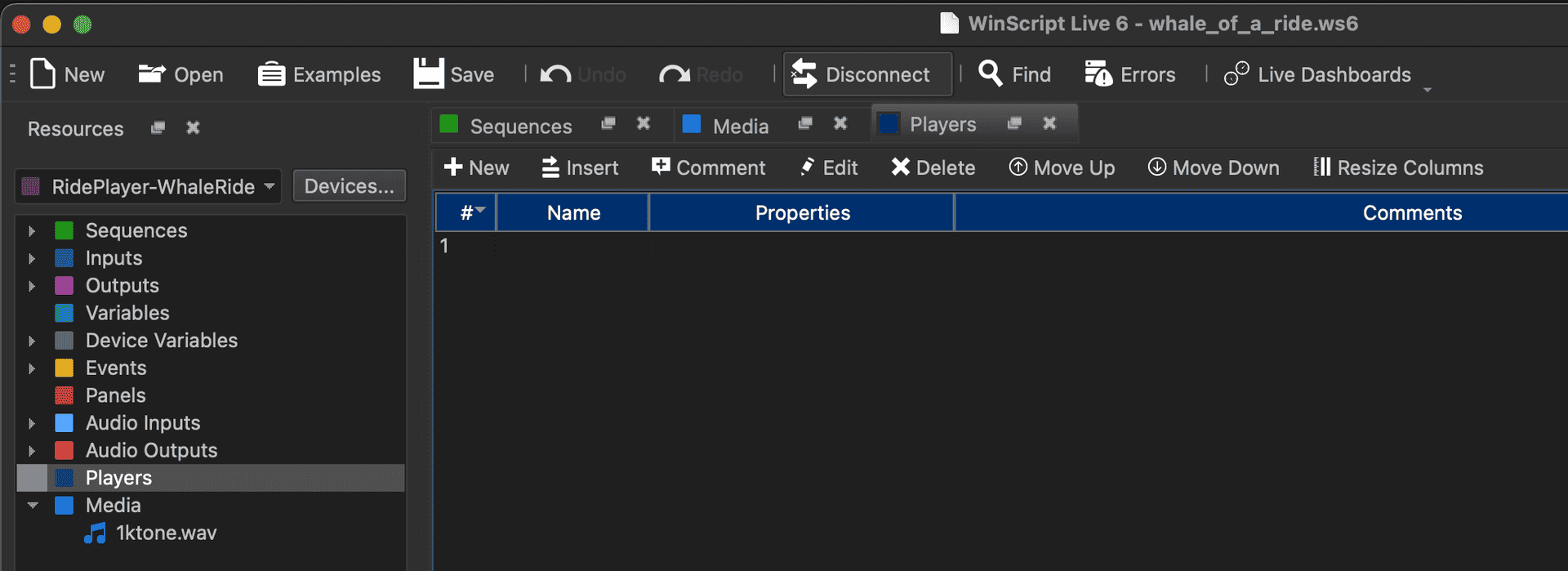
Task: Open the Errors panel icon
Action: 1098,74
